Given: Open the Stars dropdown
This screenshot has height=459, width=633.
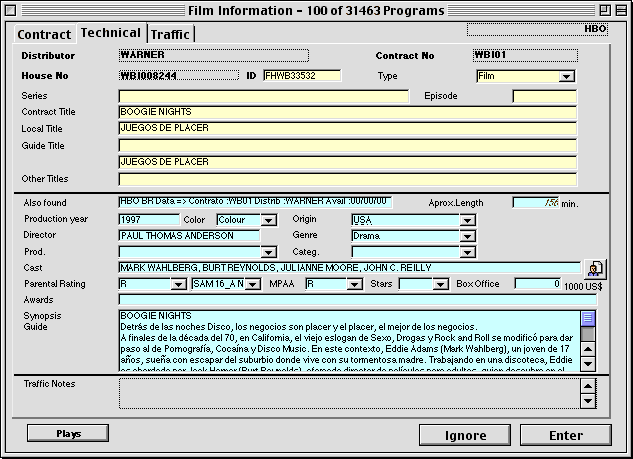Looking at the screenshot, I should pyautogui.click(x=440, y=284).
